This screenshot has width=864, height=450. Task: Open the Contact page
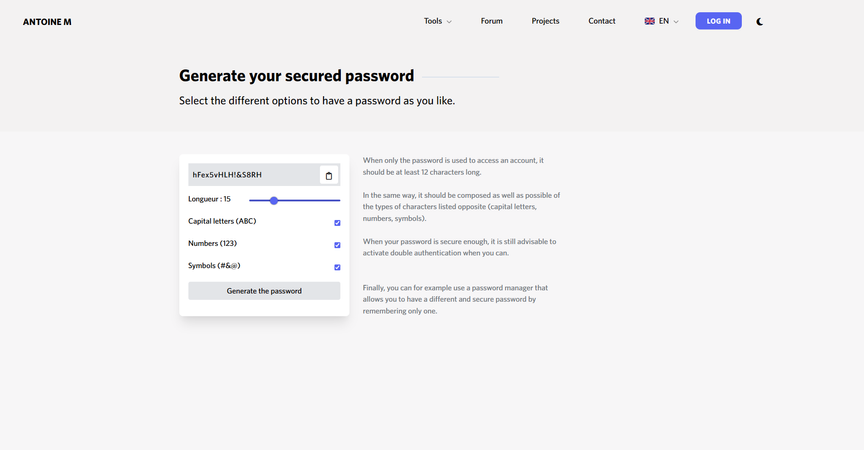(x=602, y=21)
